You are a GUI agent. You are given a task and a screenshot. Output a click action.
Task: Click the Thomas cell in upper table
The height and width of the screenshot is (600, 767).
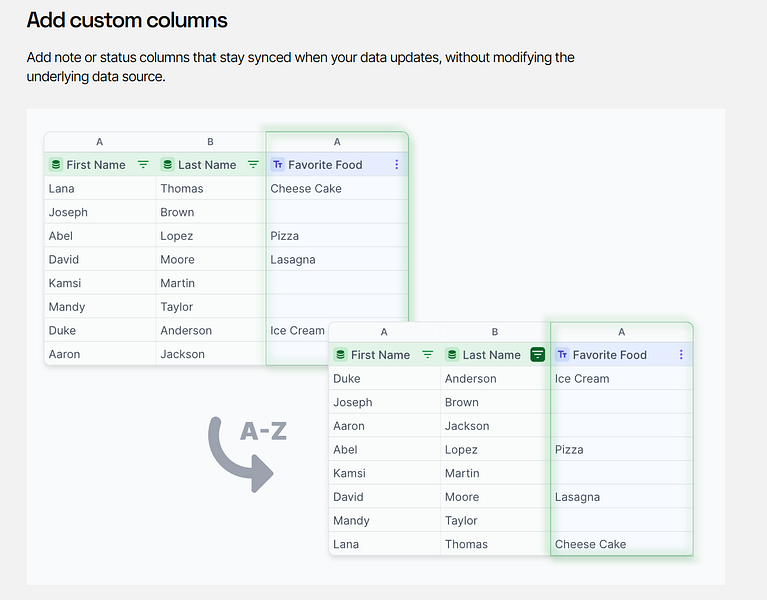(x=211, y=188)
